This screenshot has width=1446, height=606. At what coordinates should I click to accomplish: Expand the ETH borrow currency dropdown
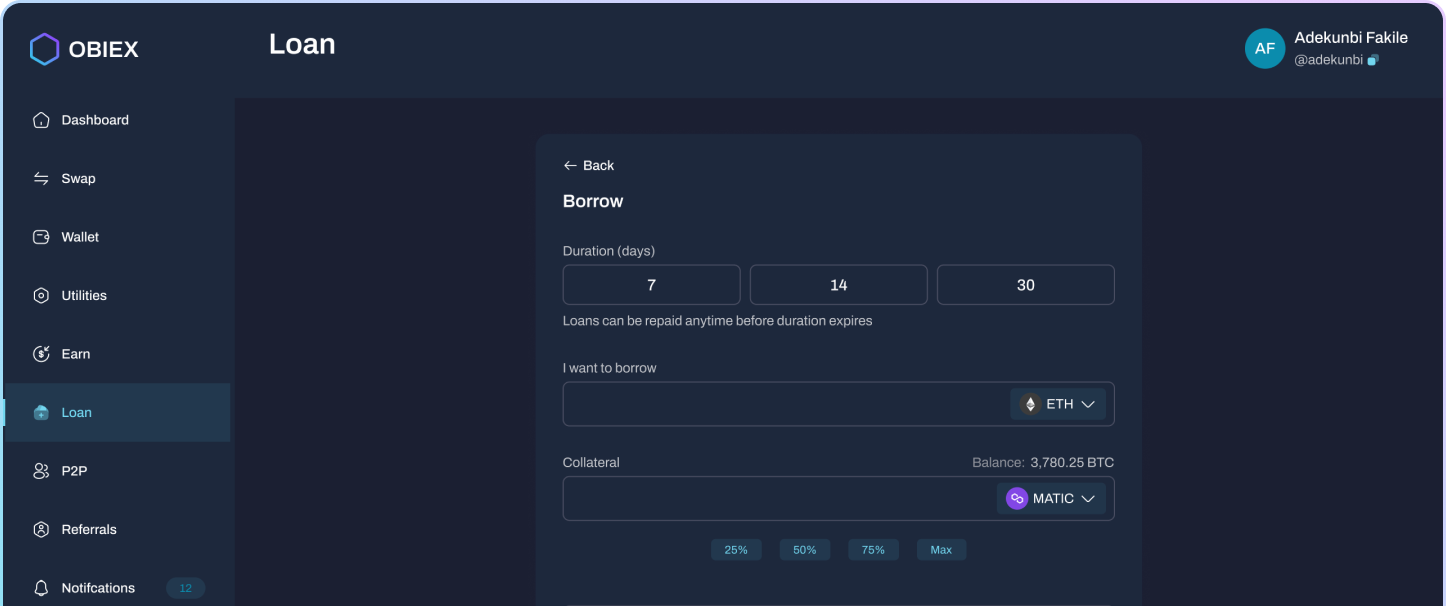1057,404
